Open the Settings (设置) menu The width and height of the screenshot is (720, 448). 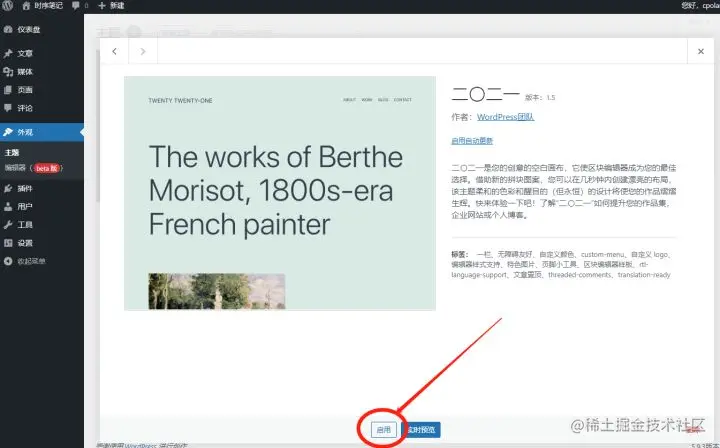[41, 243]
